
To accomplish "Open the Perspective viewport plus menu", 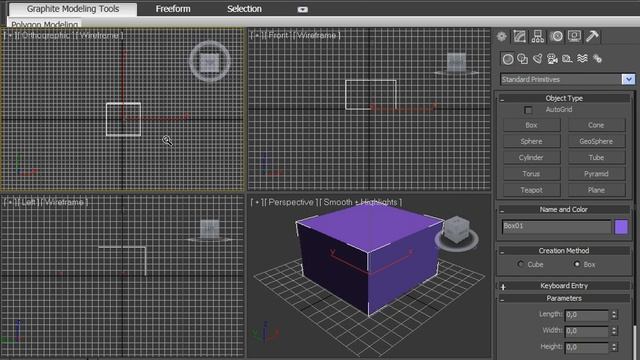I will (x=256, y=202).
